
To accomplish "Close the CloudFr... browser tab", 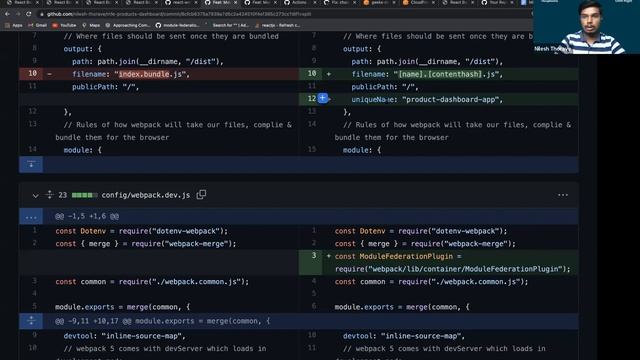I will [x=433, y=2].
